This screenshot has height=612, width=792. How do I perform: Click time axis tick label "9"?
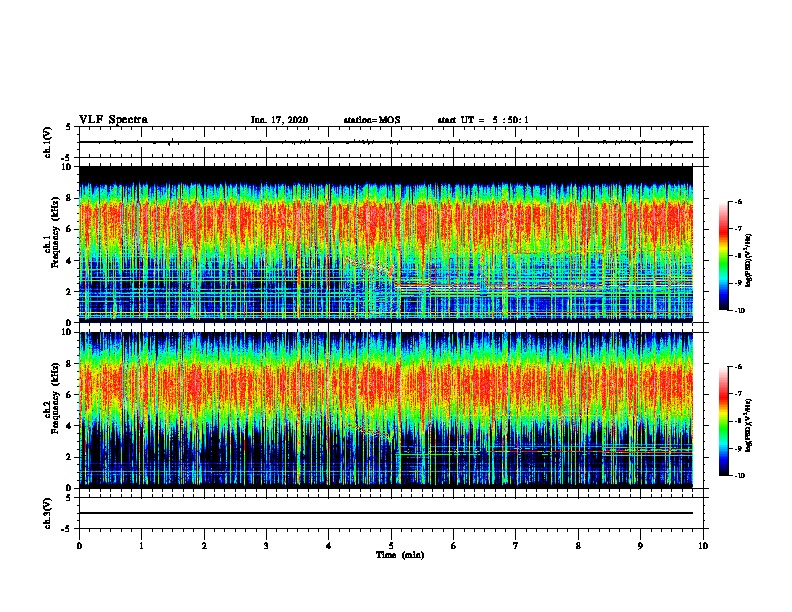pyautogui.click(x=640, y=546)
